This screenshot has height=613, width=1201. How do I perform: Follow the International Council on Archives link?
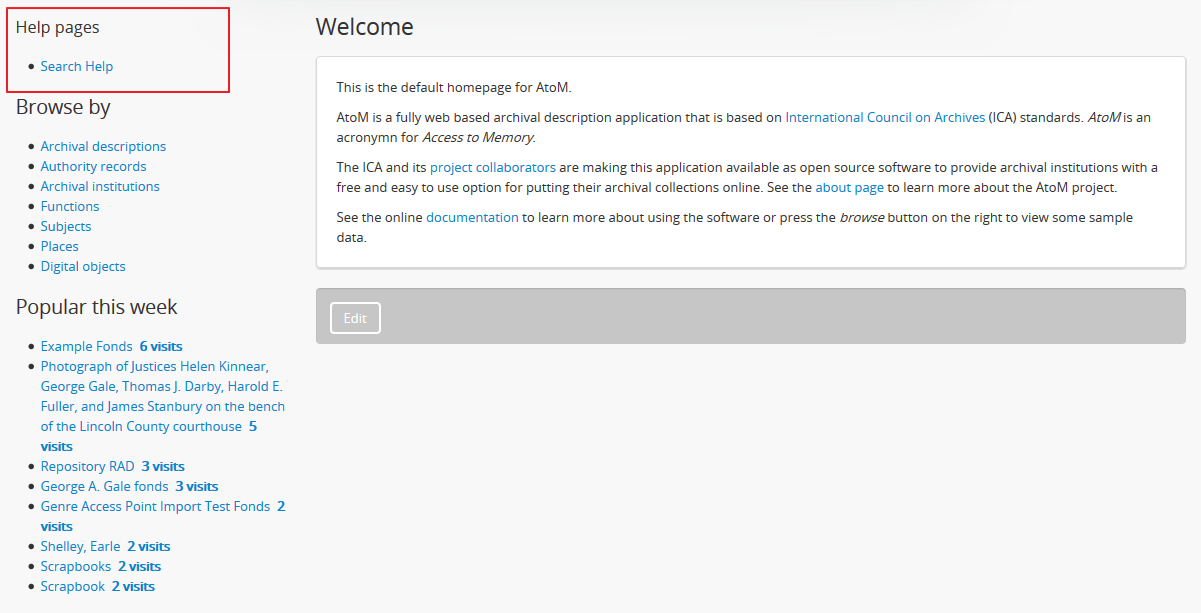click(885, 117)
